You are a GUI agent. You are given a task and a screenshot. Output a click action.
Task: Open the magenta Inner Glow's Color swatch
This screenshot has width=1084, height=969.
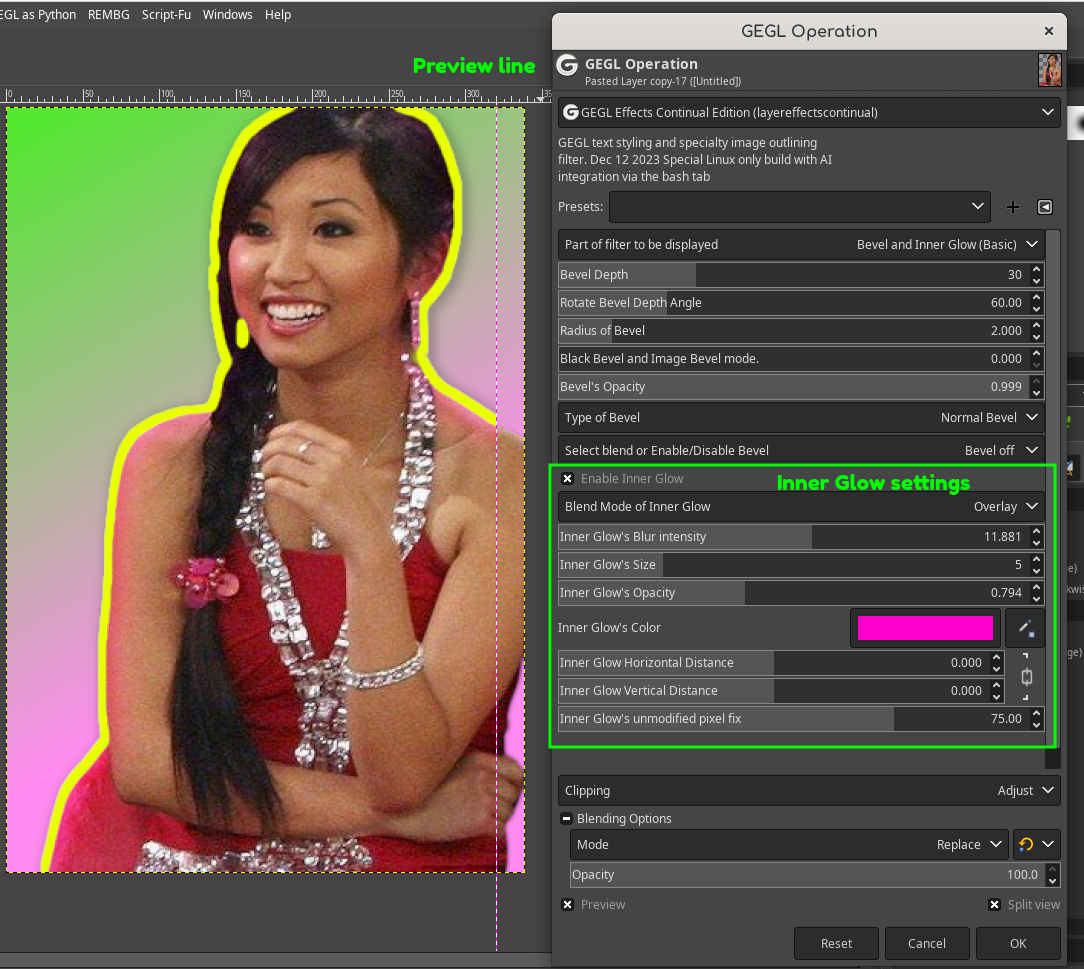[925, 628]
